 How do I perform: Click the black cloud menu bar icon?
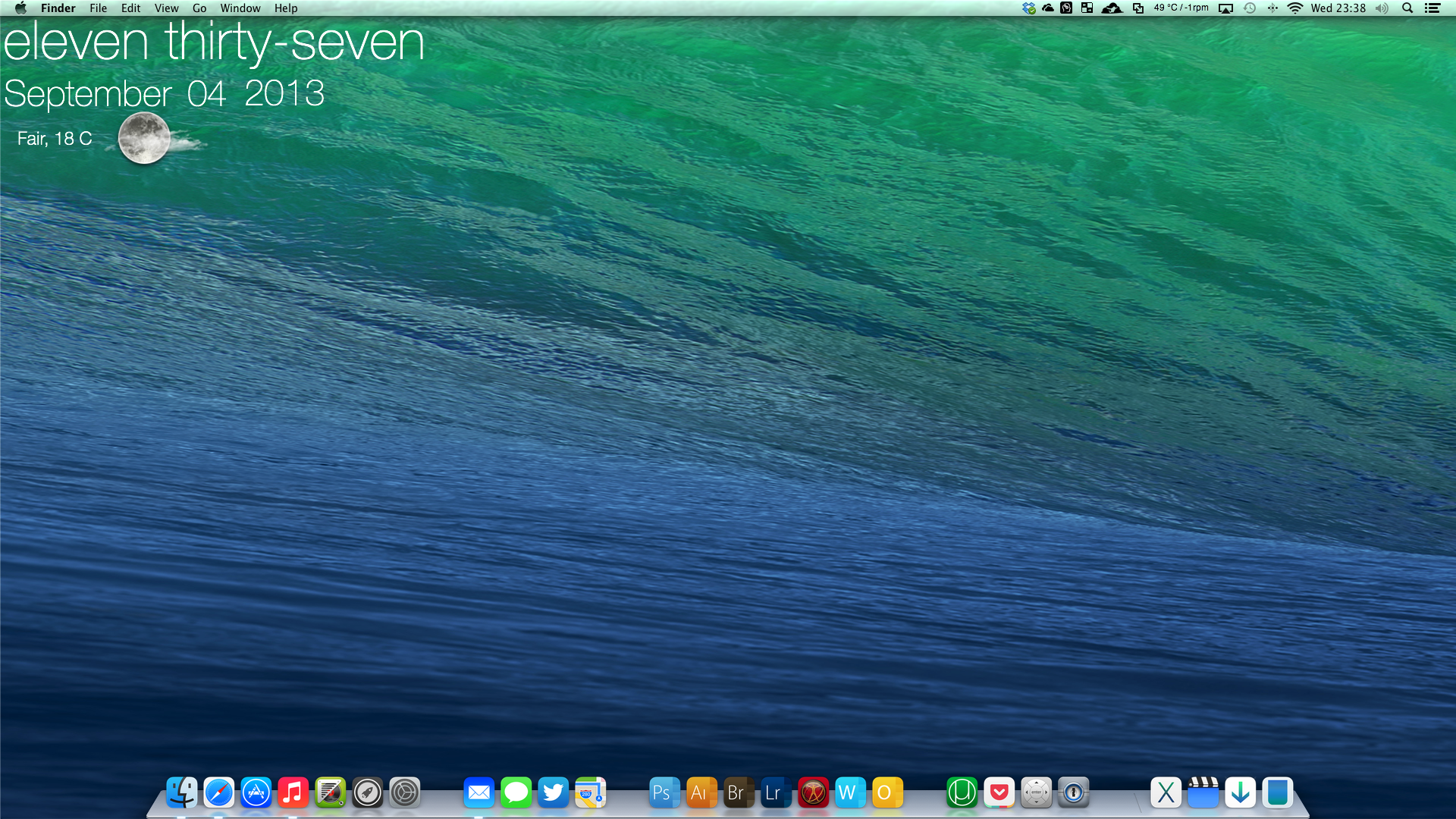[x=1048, y=8]
